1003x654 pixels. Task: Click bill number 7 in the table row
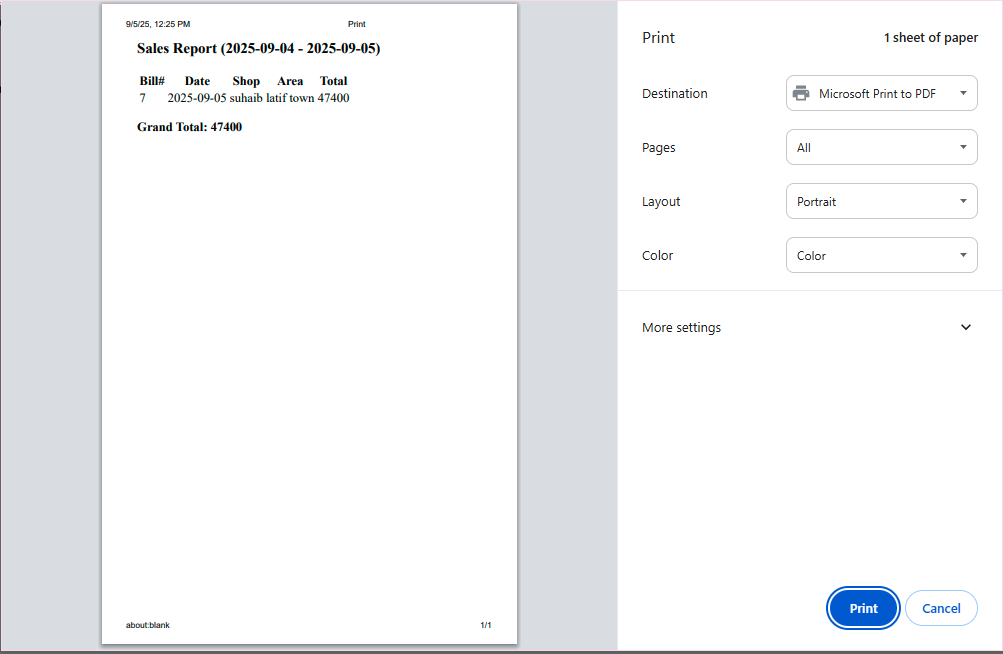pyautogui.click(x=142, y=98)
